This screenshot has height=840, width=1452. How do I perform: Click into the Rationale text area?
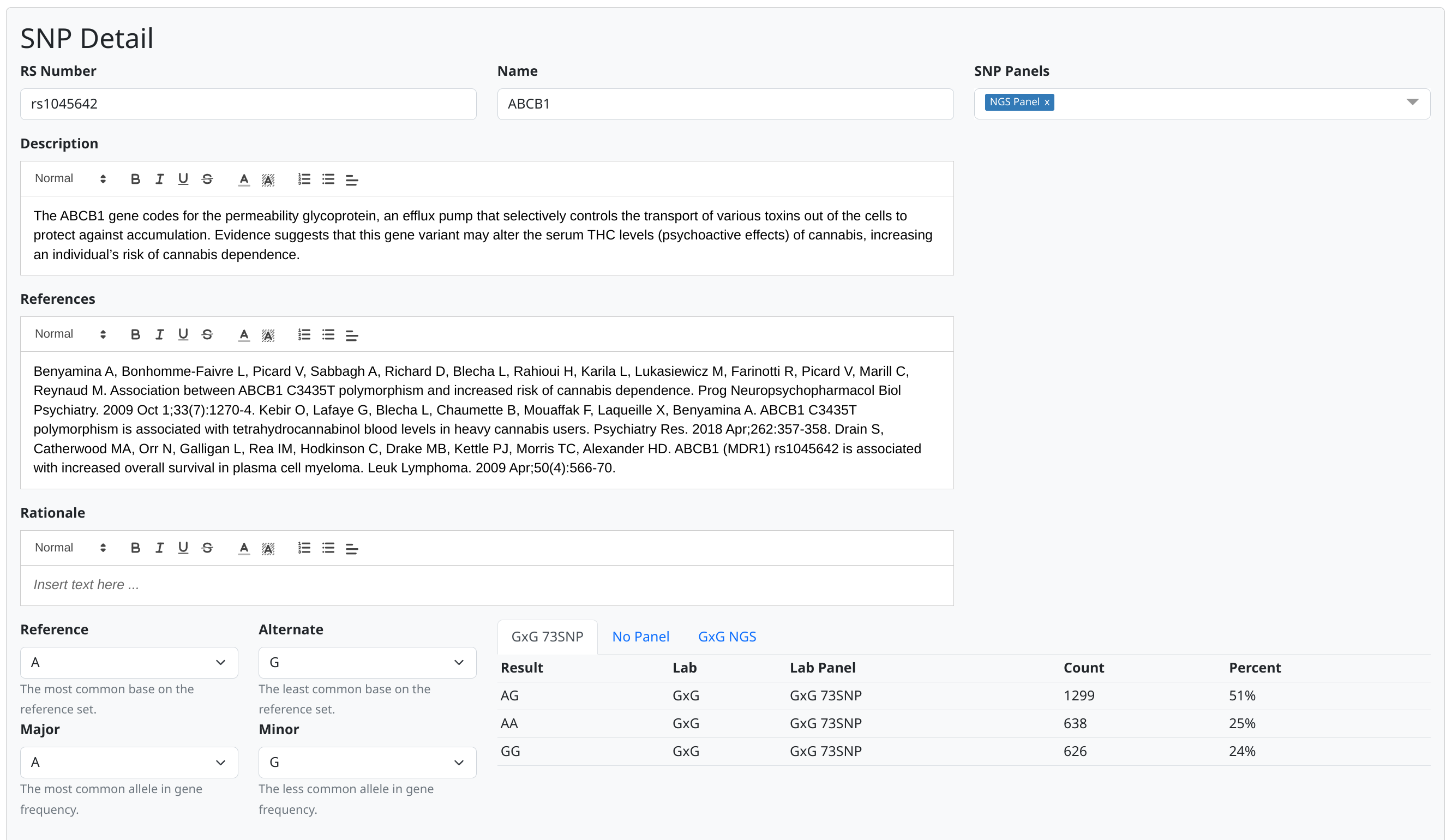(x=487, y=585)
